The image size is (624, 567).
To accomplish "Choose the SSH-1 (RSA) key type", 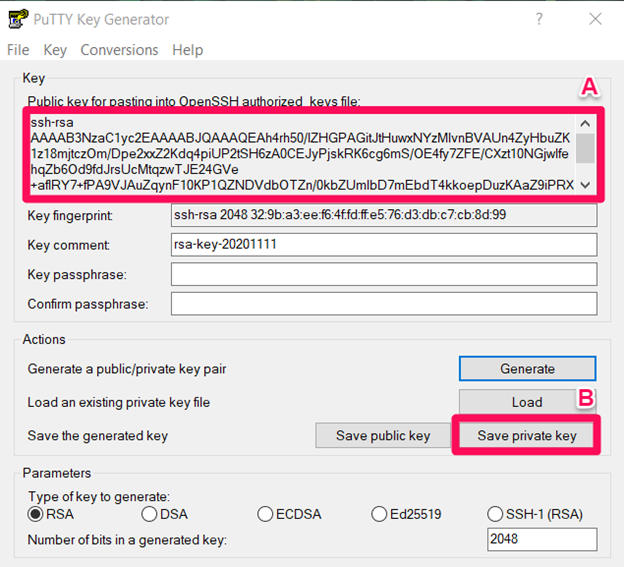I will [x=495, y=514].
